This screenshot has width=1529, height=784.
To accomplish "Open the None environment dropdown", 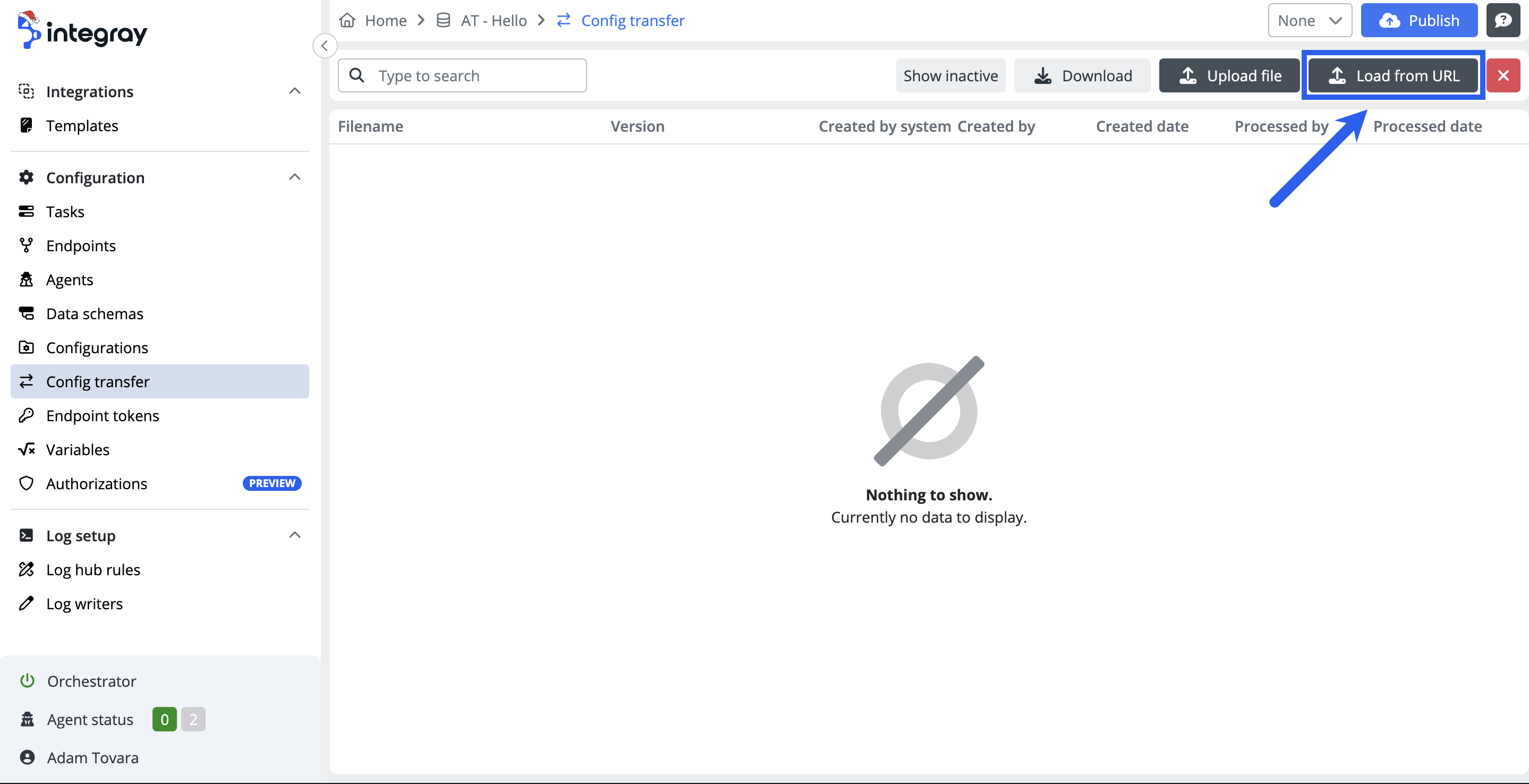I will click(x=1310, y=21).
